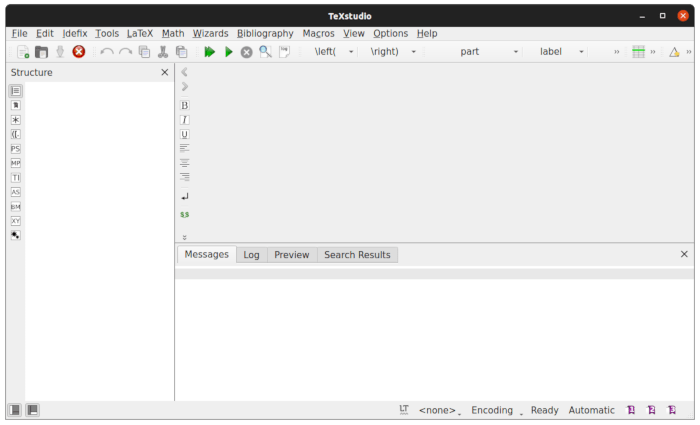Go back with the left chevron in the editor sidebar

click(x=184, y=72)
